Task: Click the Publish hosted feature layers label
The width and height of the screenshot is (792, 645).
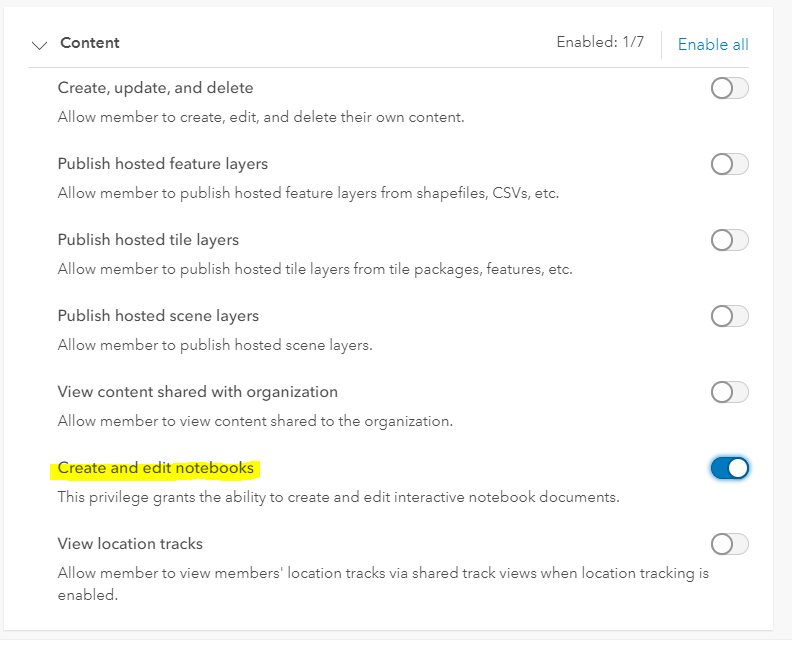Action: pyautogui.click(x=163, y=164)
